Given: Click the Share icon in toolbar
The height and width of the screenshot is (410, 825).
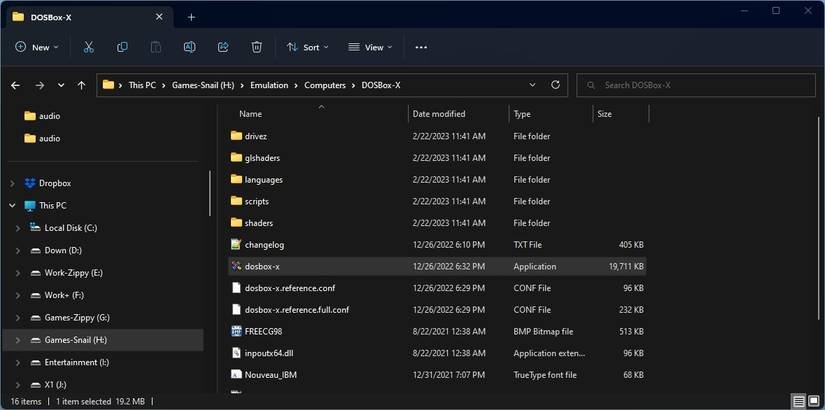Looking at the screenshot, I should tap(223, 47).
